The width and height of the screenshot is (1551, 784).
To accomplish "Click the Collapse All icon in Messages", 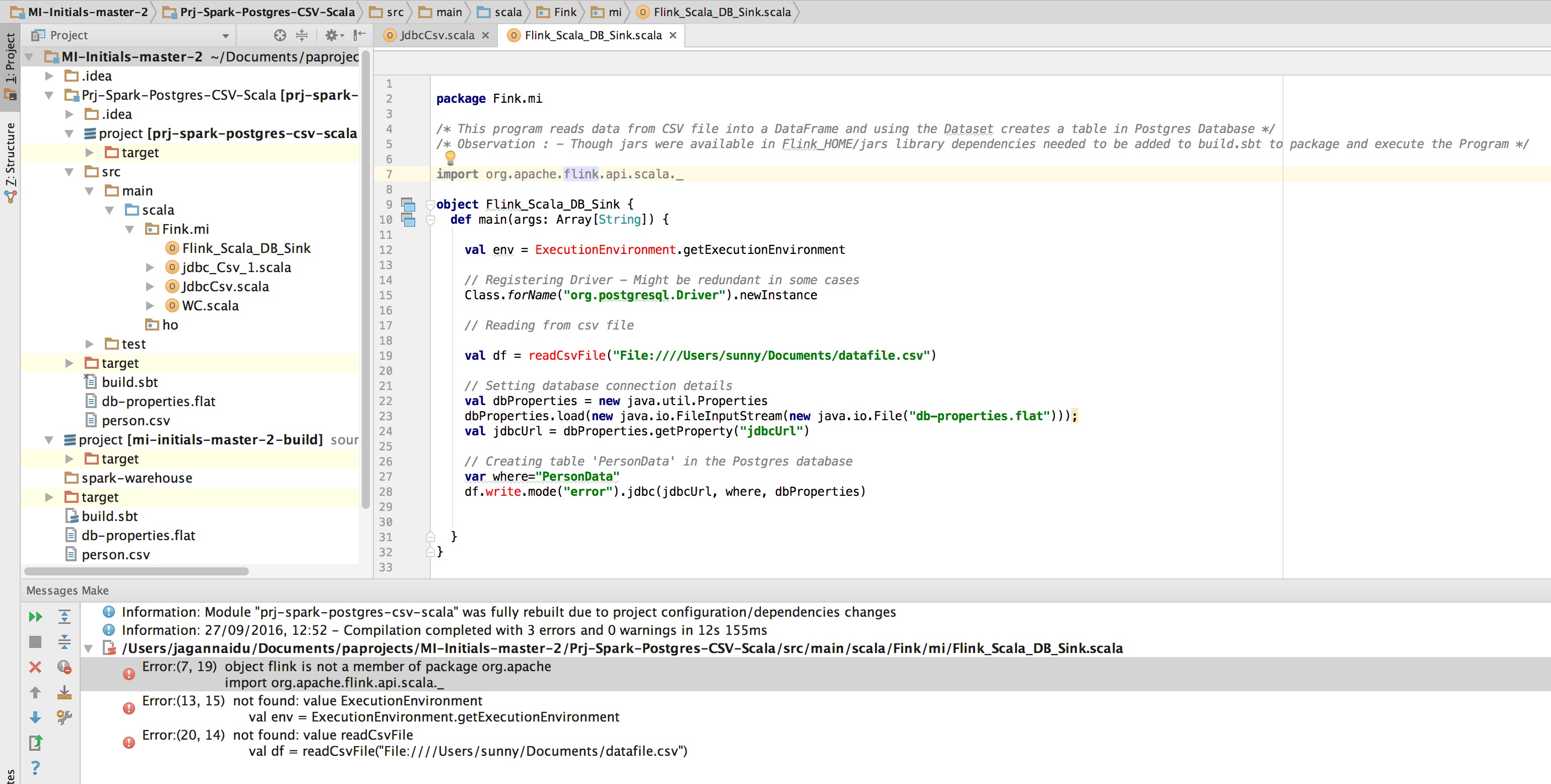I will (x=64, y=642).
